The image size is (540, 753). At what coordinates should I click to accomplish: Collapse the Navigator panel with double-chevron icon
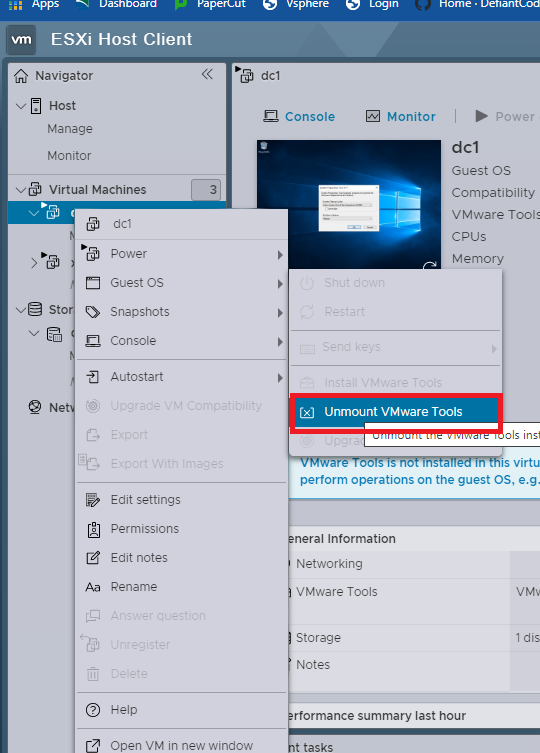click(x=207, y=74)
